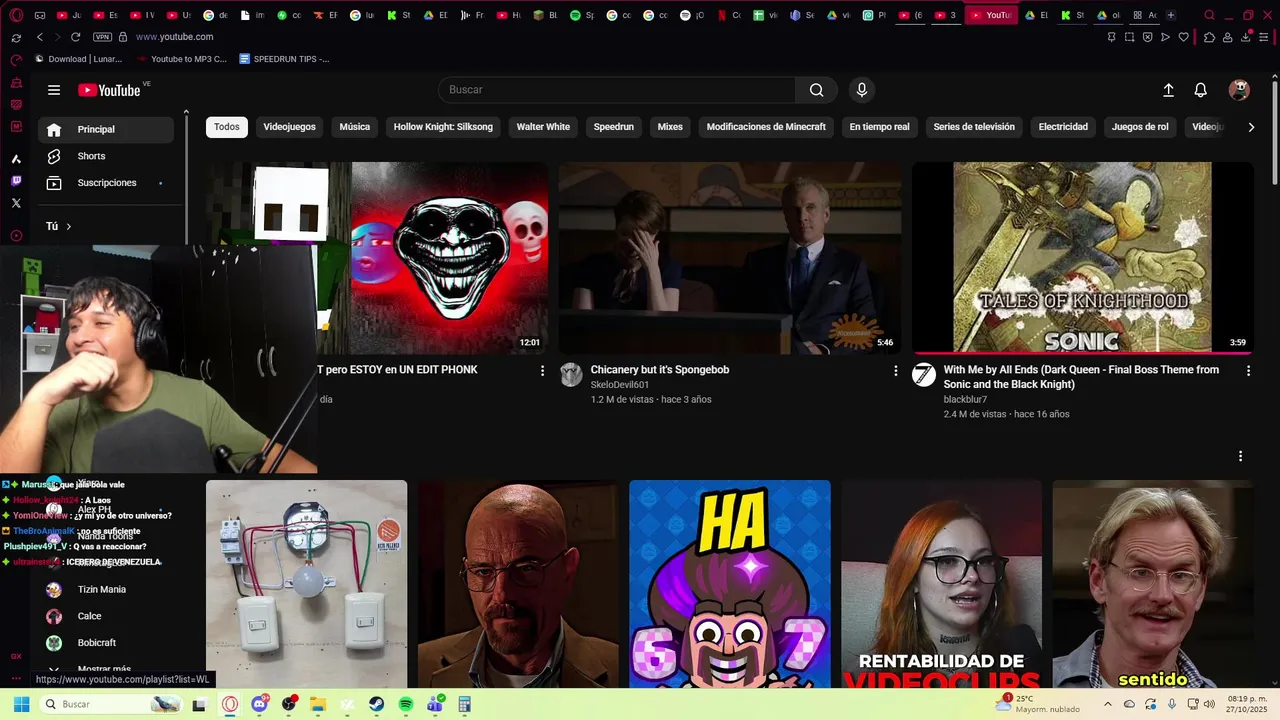Go to Principal in sidebar
1280x720 pixels.
tap(106, 129)
